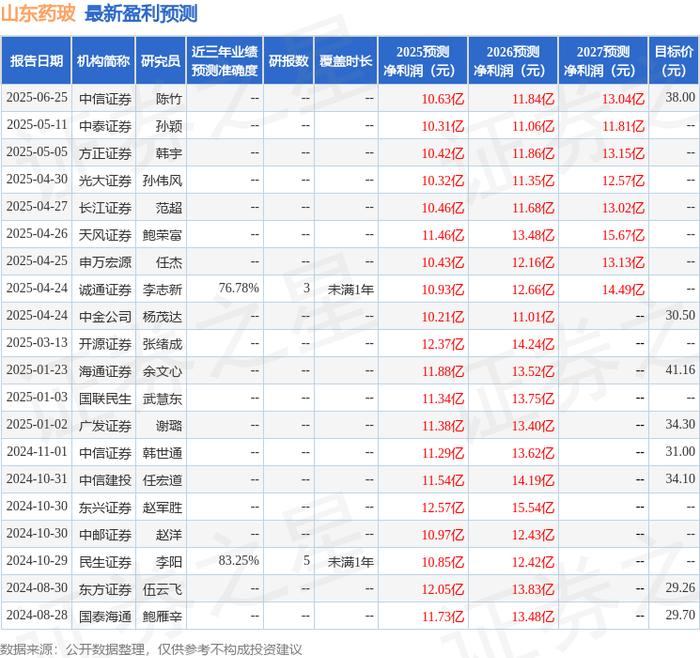Select institution 国联民生
Image resolution: width=700 pixels, height=658 pixels.
[105, 398]
